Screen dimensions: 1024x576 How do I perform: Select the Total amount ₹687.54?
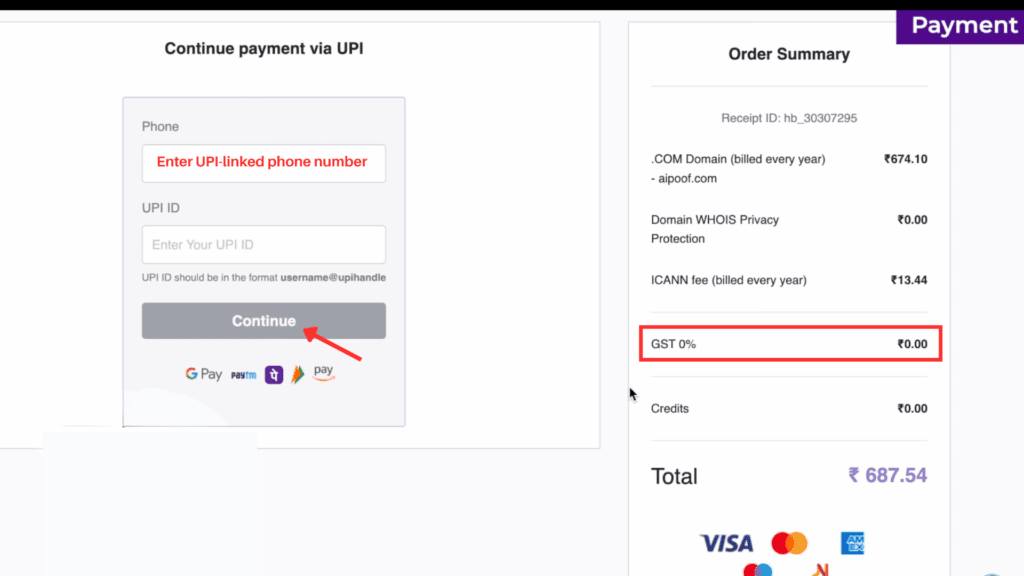coord(887,475)
